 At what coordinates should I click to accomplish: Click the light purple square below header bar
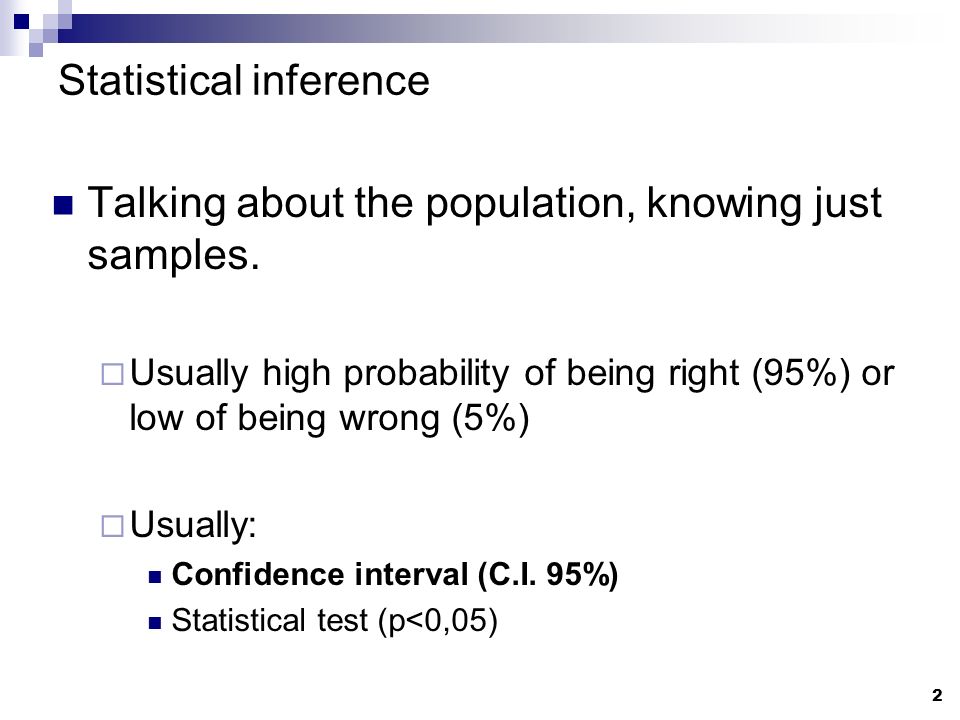pos(36,50)
